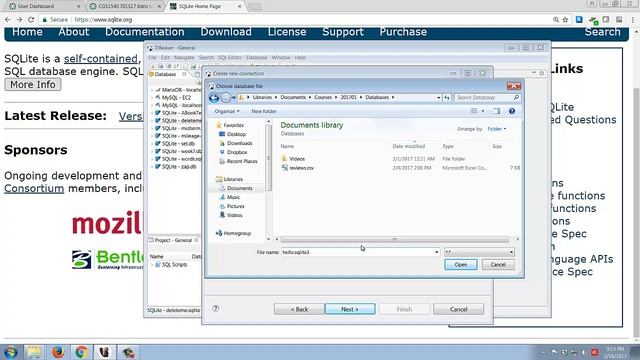This screenshot has width=640, height=360.
Task: Select the reviews.csv file
Action: [302, 168]
